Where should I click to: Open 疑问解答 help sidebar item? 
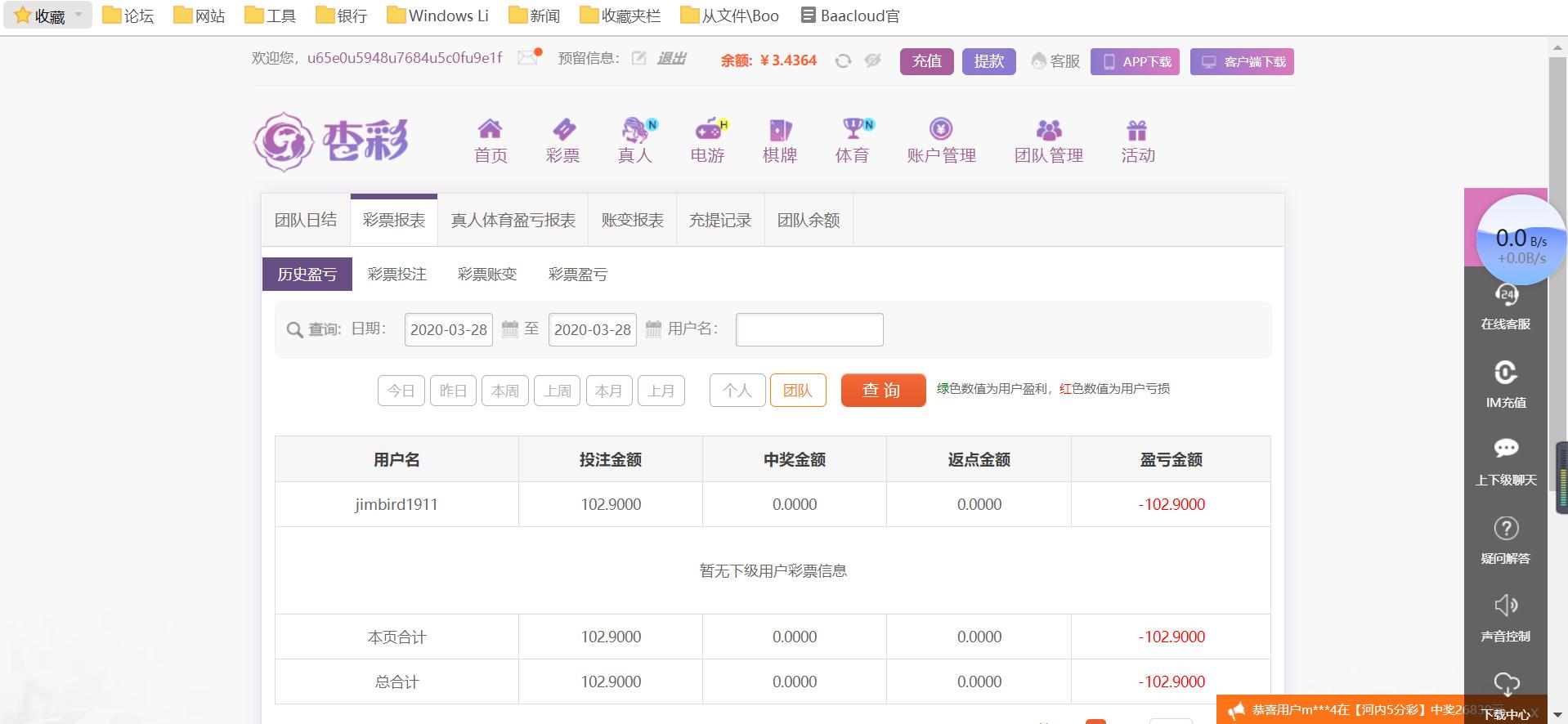pos(1506,540)
